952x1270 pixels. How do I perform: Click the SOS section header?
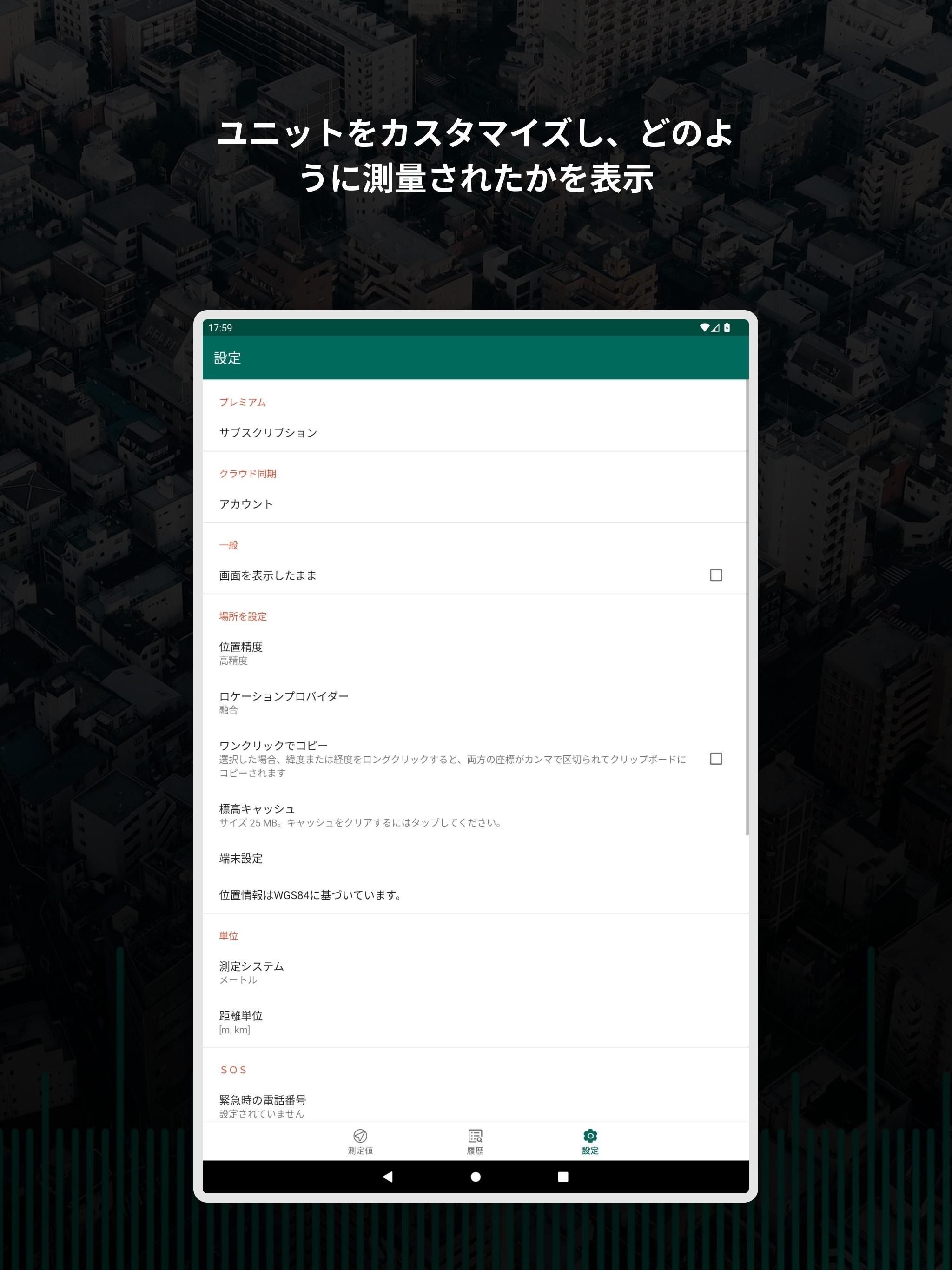click(x=234, y=1070)
